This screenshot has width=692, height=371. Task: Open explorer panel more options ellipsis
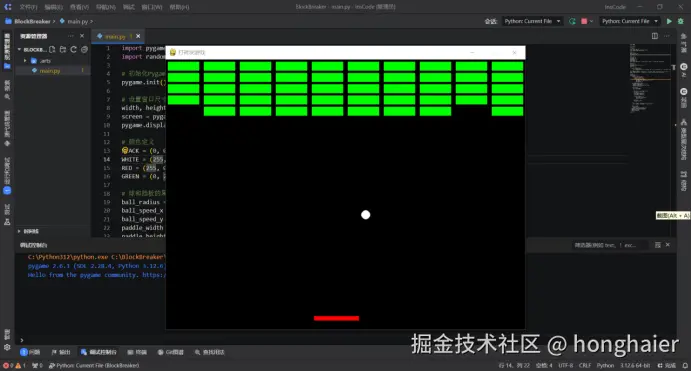(71, 36)
